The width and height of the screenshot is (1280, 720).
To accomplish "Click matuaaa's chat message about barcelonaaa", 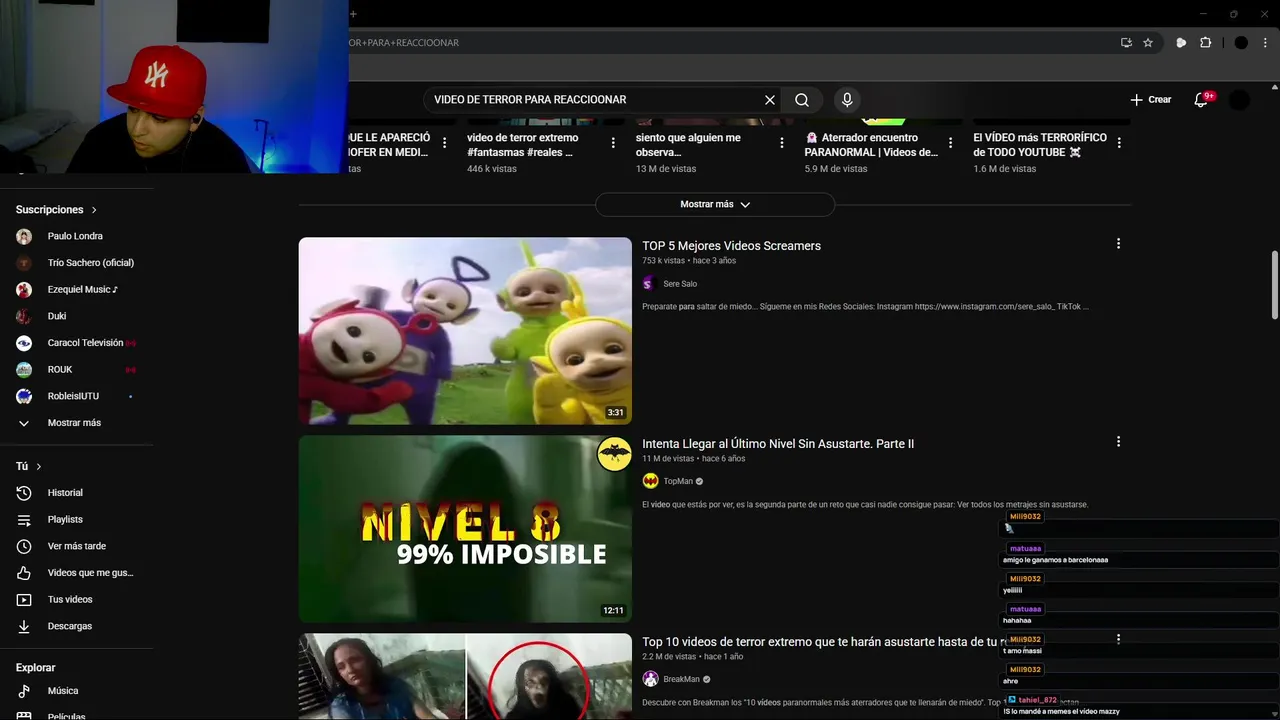I will click(1055, 560).
